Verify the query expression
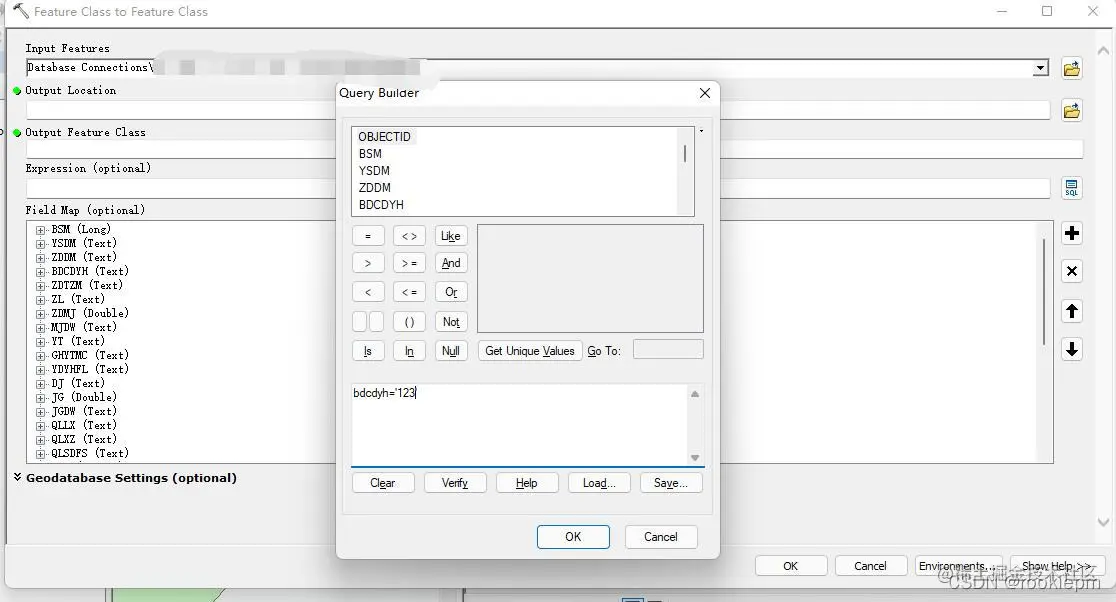 (455, 483)
